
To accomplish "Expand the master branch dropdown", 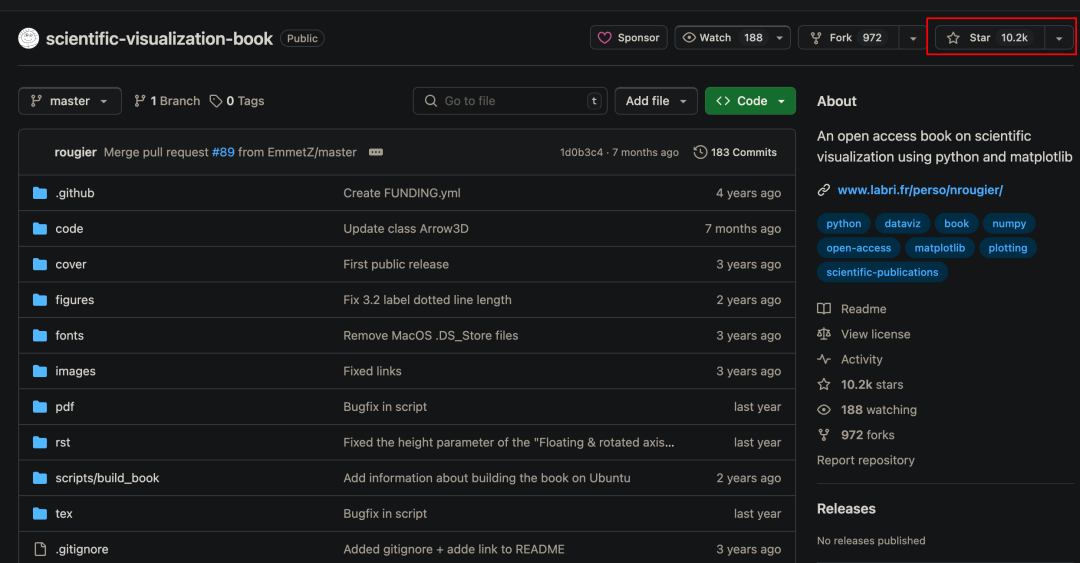I will [x=70, y=101].
